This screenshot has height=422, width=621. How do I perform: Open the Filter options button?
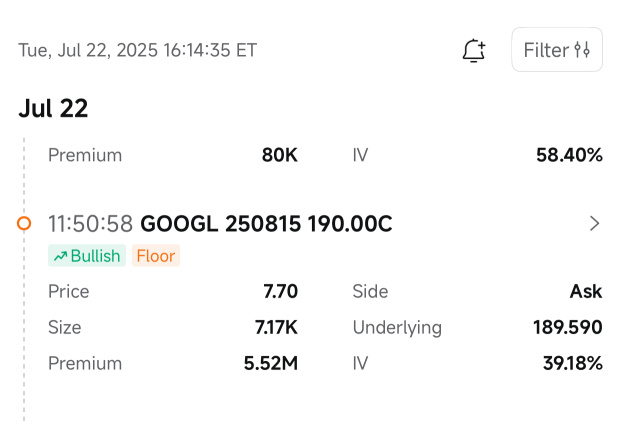[x=557, y=49]
